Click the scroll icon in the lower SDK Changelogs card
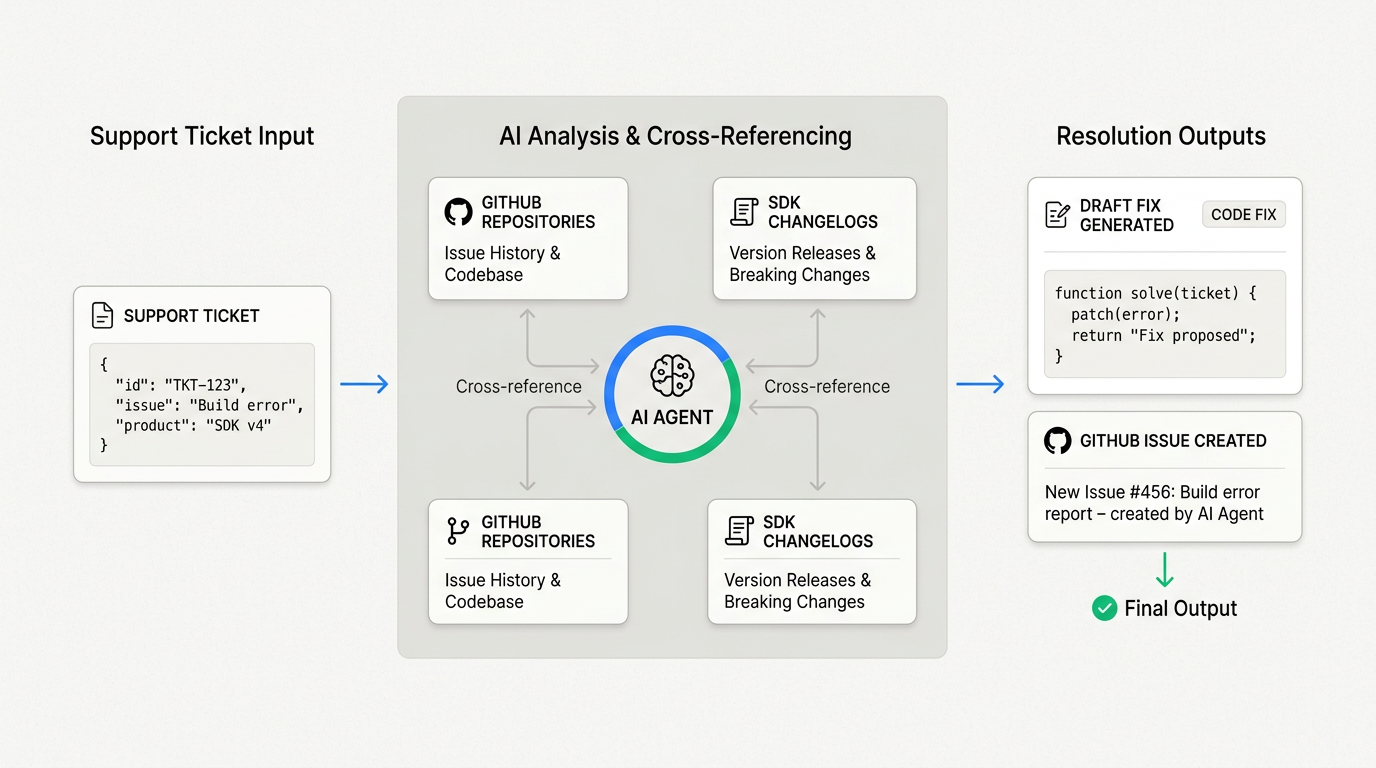Viewport: 1376px width, 768px height. 739,531
